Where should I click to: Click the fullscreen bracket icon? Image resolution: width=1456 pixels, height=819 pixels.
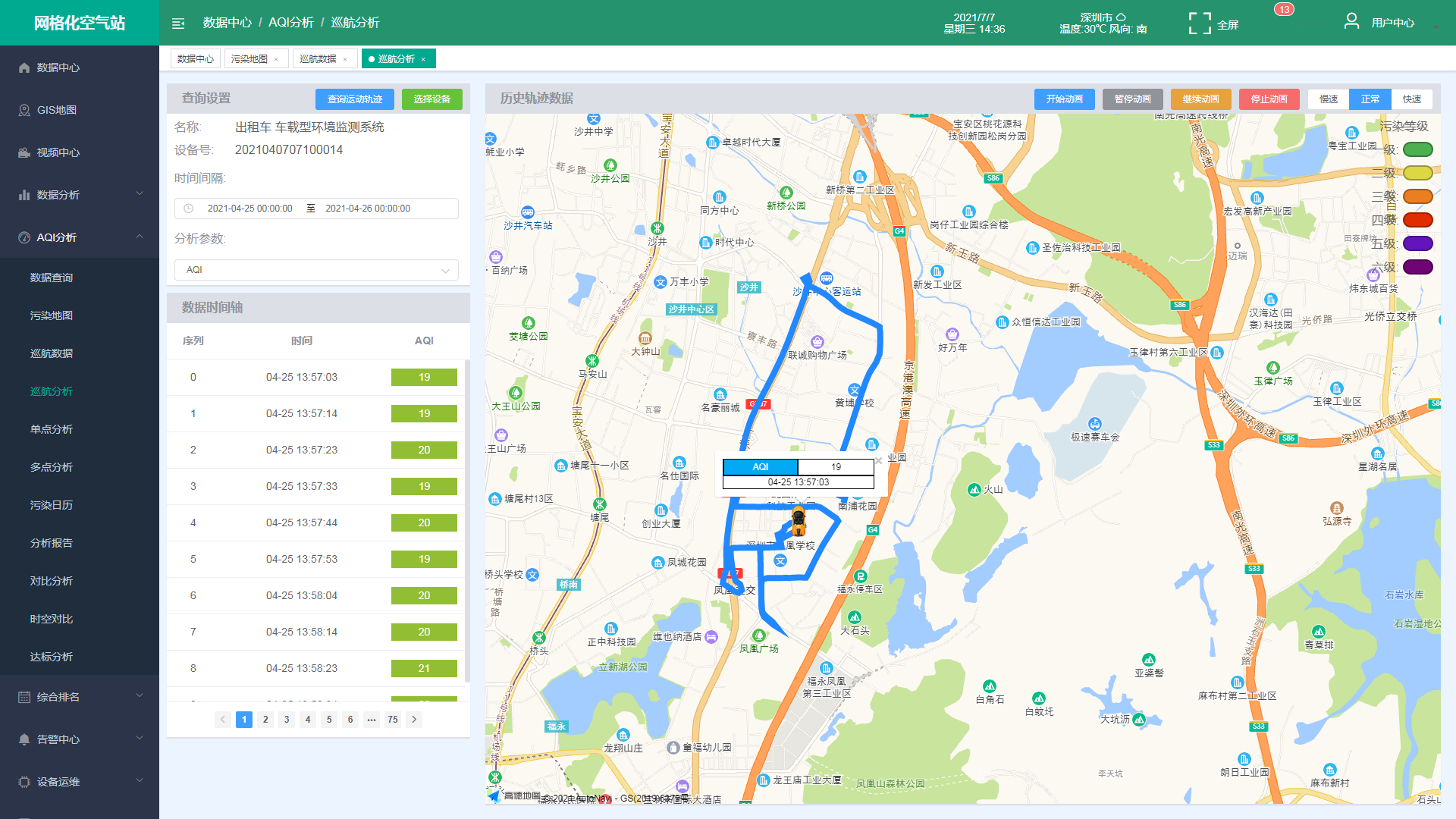point(1199,24)
